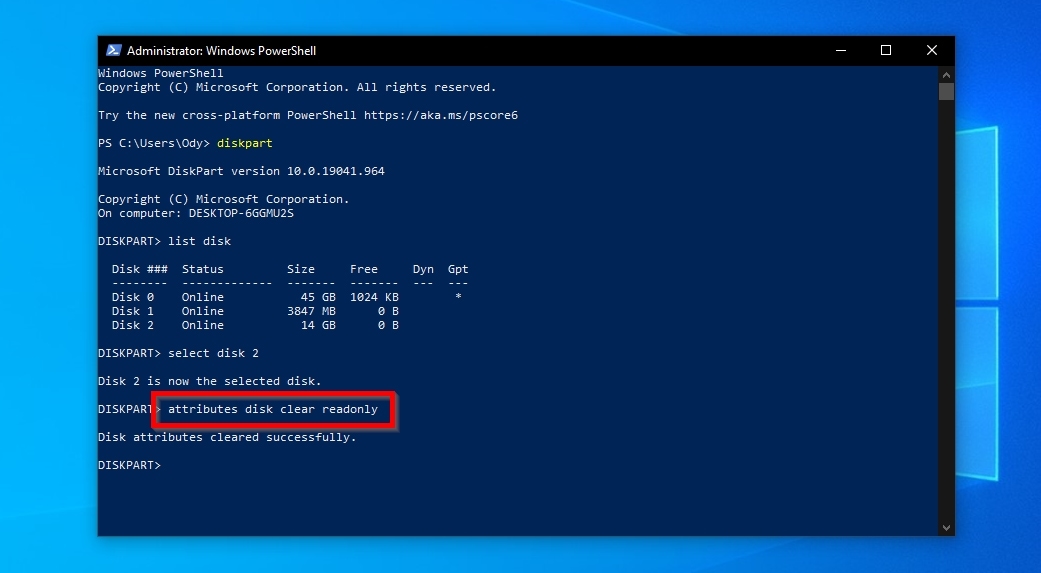
Task: Click 'Microsoft DiskPart version 10.0.19041.964' line
Action: pyautogui.click(x=241, y=171)
